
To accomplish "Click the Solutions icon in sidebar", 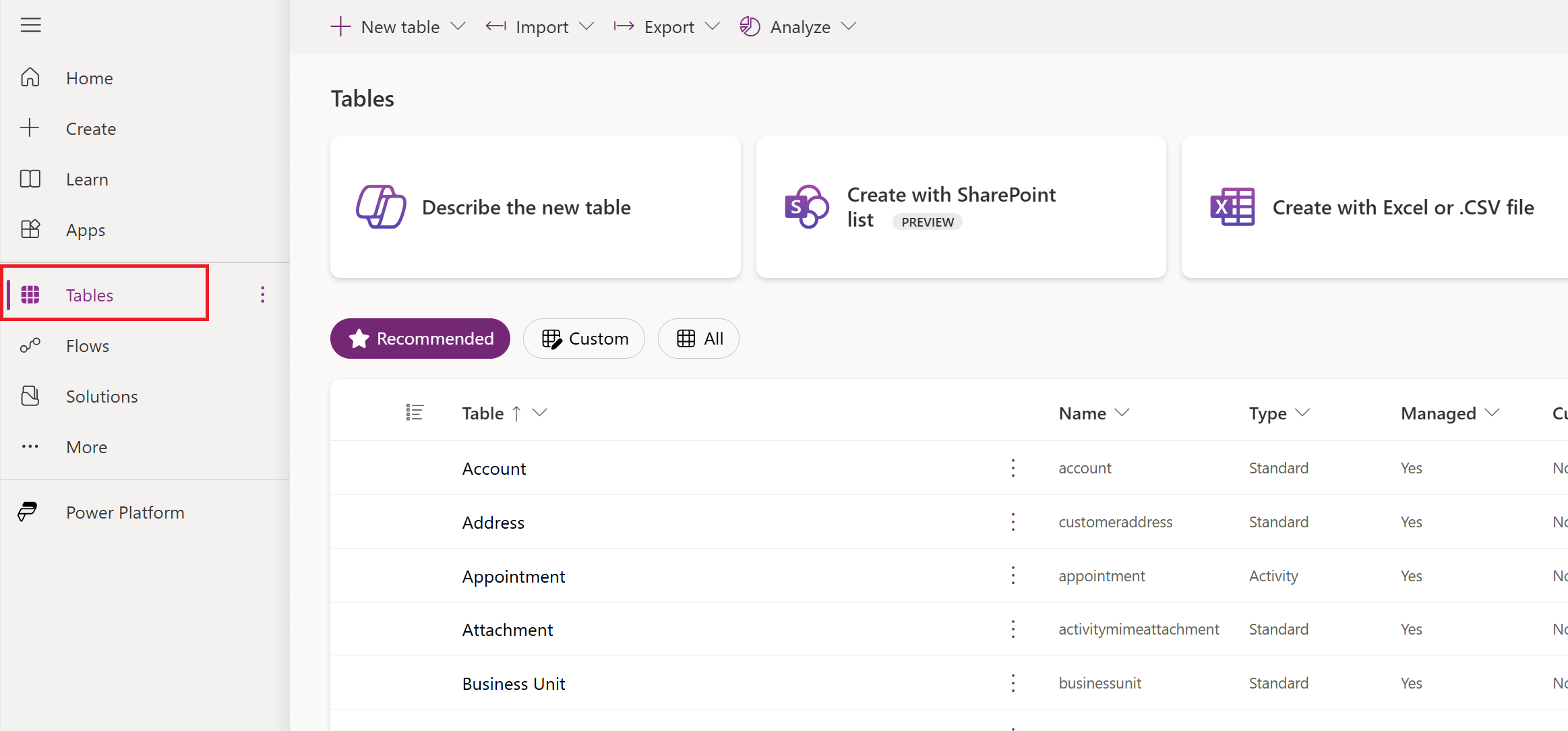I will (x=29, y=395).
